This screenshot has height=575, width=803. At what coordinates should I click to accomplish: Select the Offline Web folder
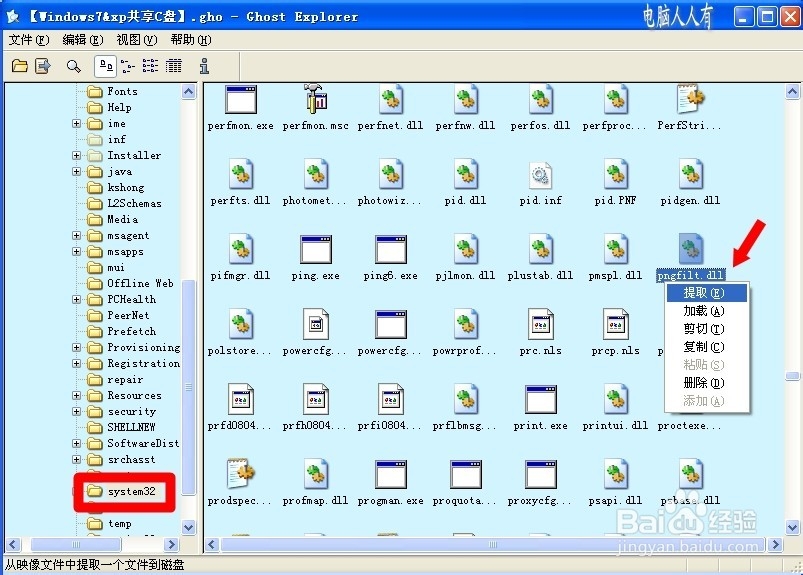pyautogui.click(x=140, y=283)
